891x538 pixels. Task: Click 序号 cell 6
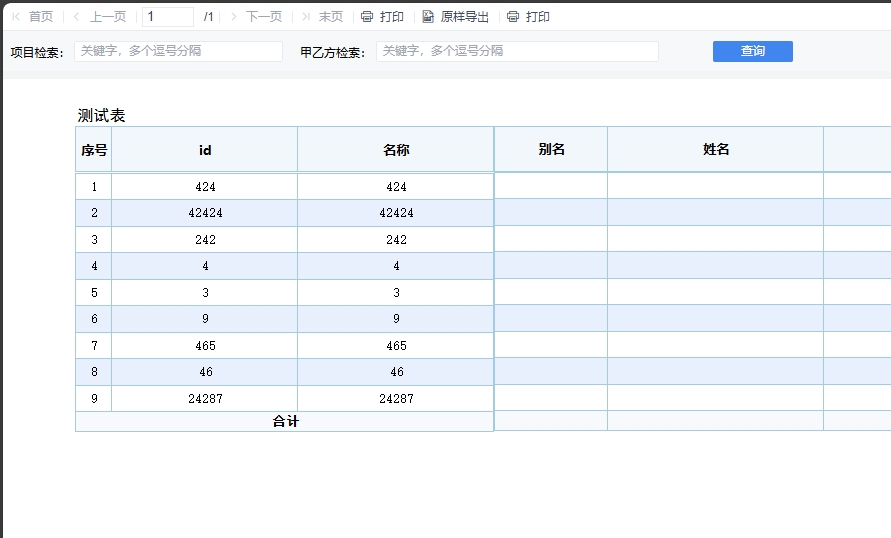tap(94, 319)
